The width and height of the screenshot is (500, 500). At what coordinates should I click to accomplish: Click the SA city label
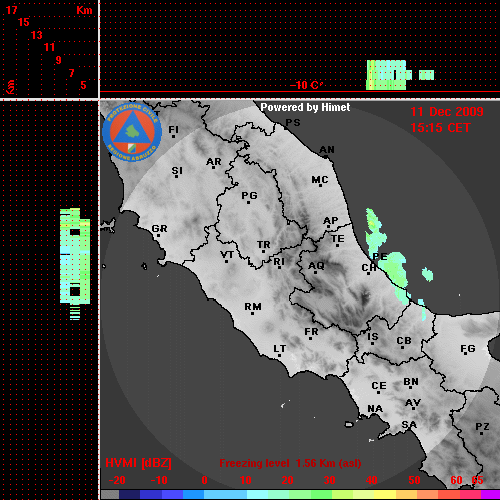tap(409, 425)
